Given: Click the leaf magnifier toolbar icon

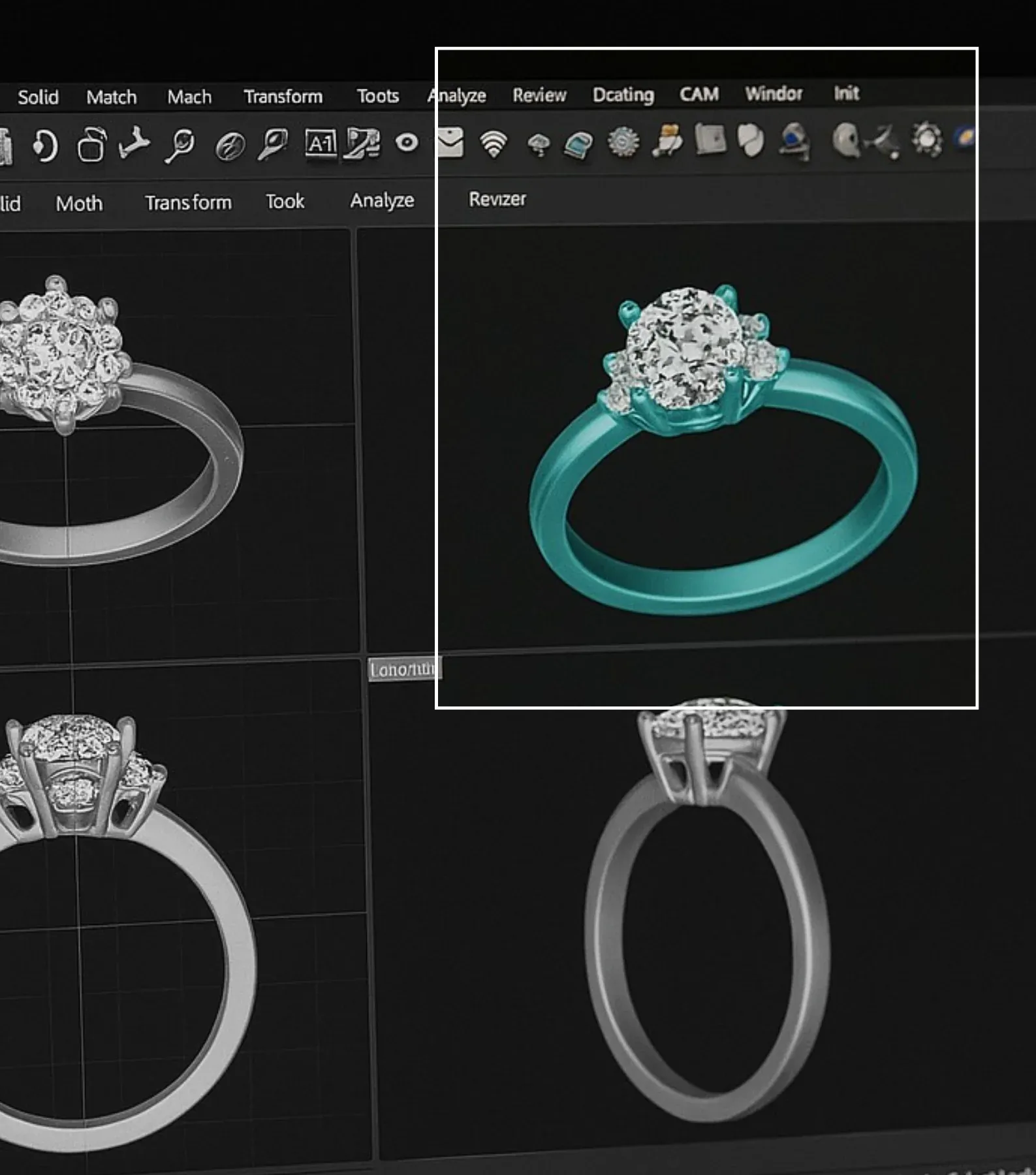Looking at the screenshot, I should pyautogui.click(x=272, y=144).
